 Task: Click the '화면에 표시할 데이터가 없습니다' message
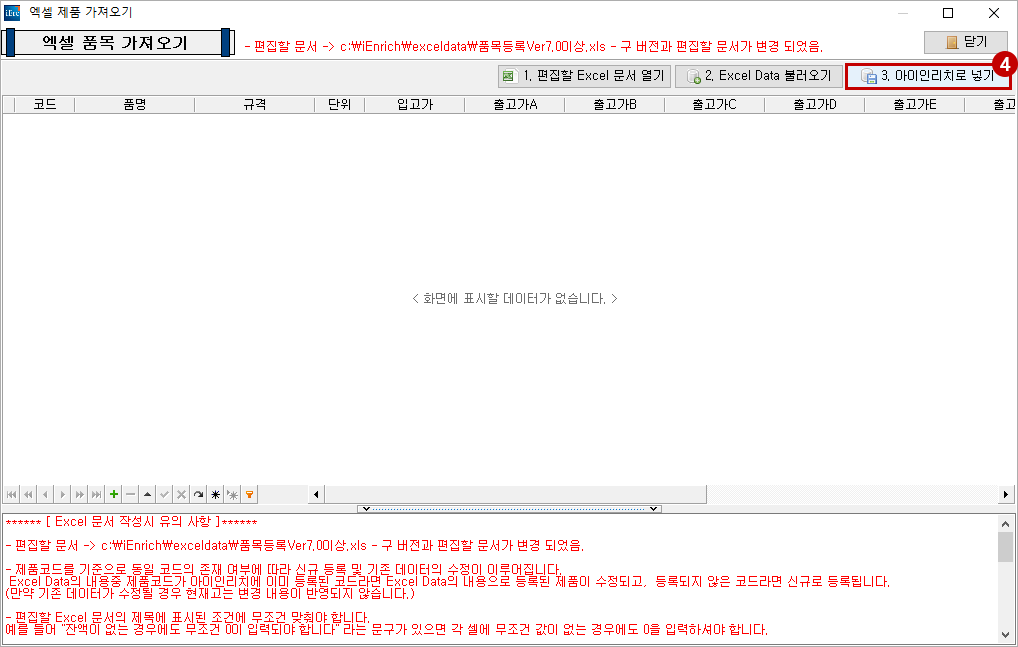[x=515, y=299]
